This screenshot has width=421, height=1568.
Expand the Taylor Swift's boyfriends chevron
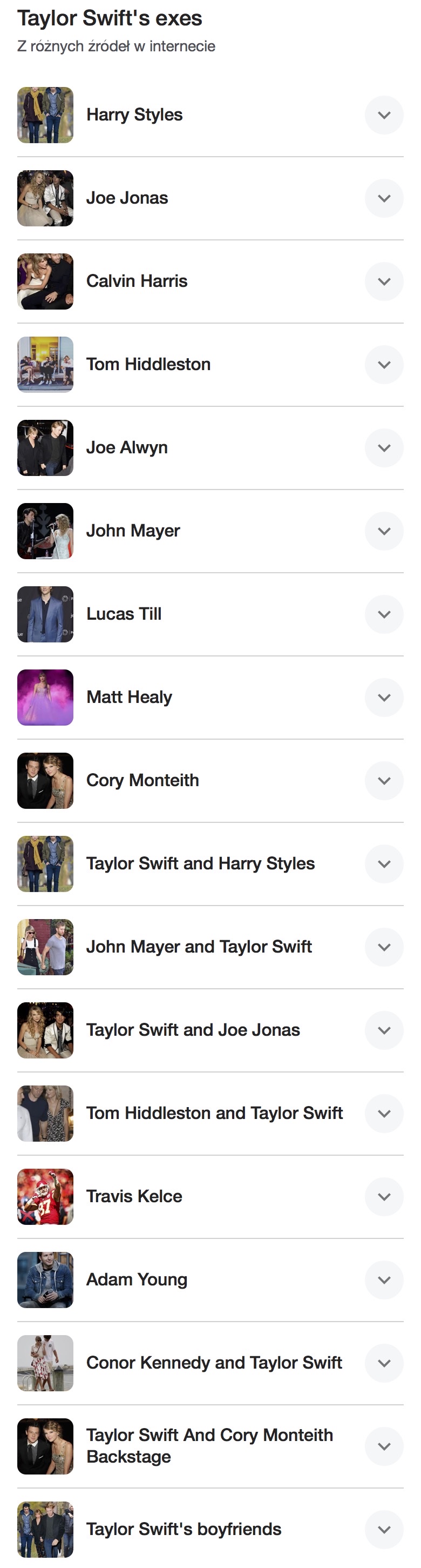coord(384,1530)
